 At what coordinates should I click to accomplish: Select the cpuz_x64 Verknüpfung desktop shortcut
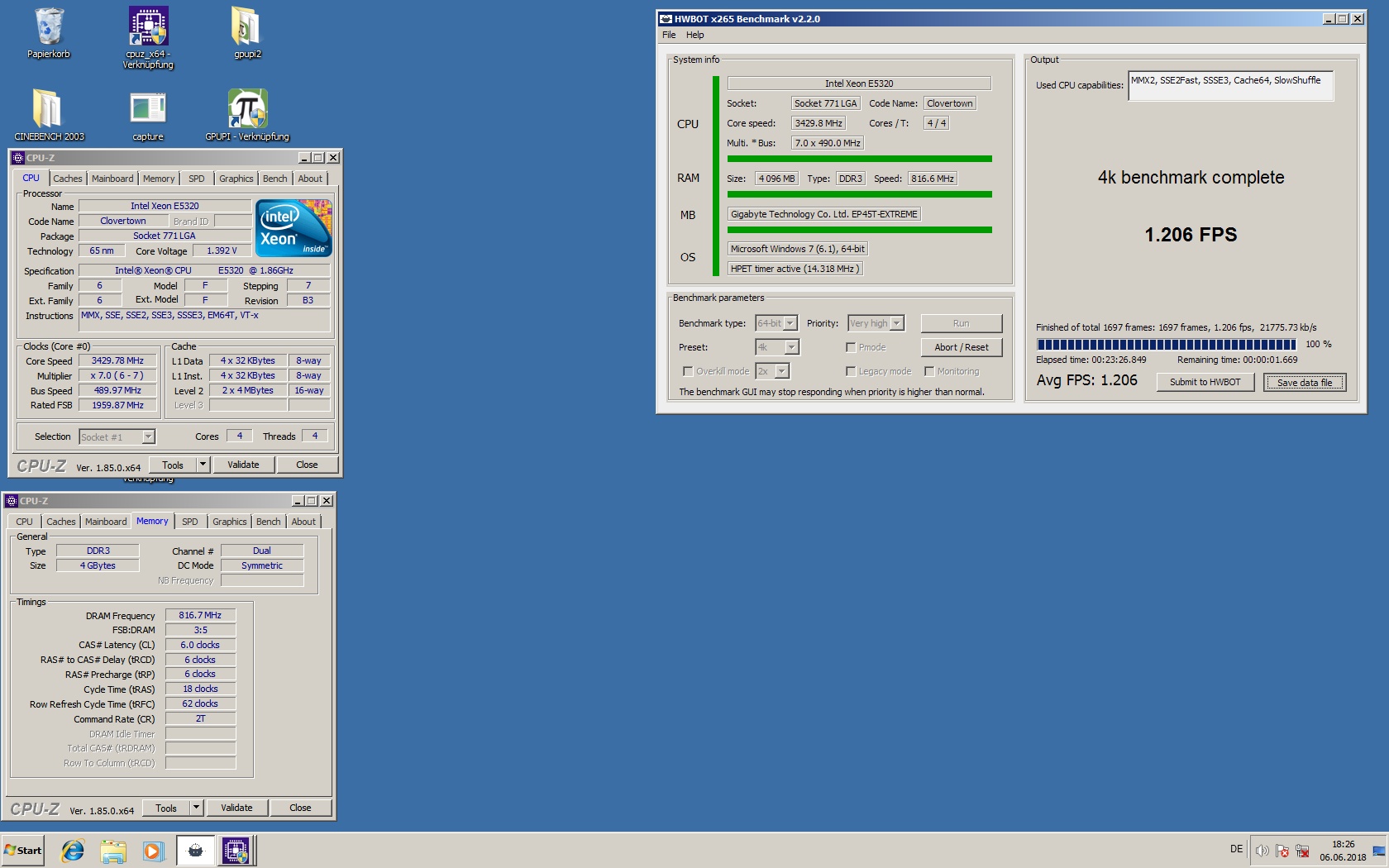(148, 37)
